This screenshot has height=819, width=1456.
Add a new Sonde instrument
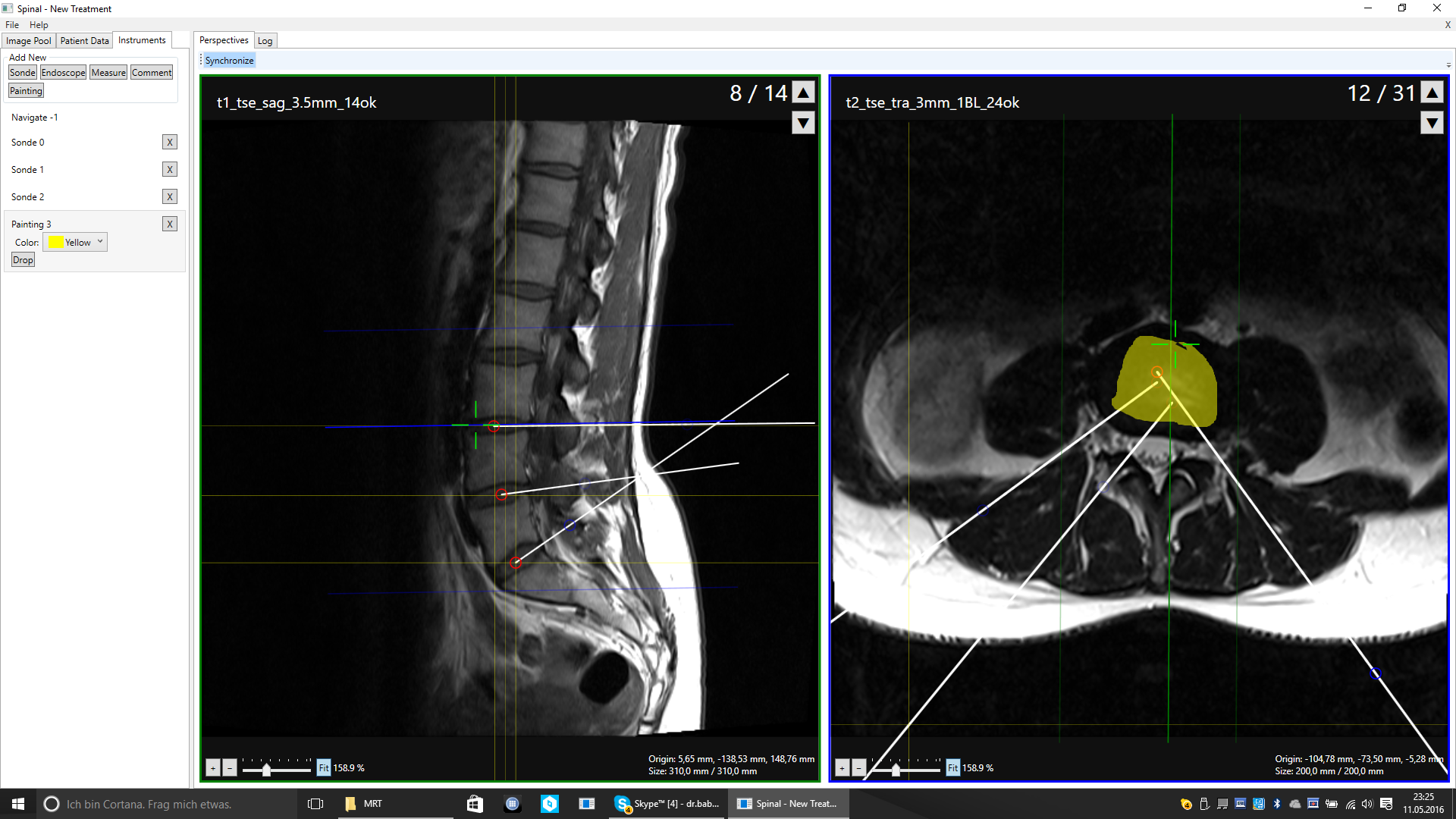pyautogui.click(x=22, y=73)
